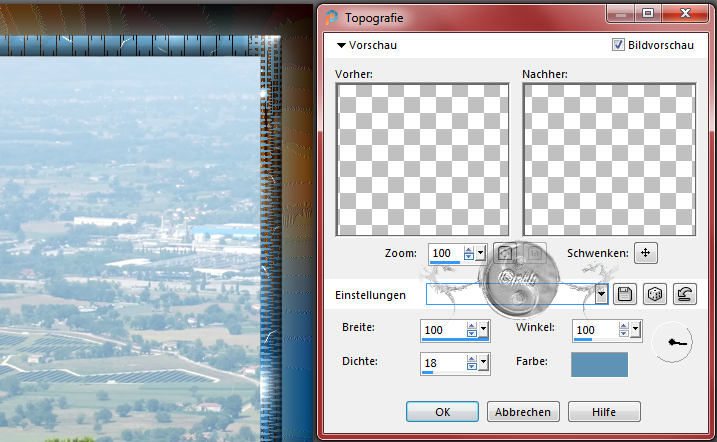Screen dimensions: 717x442
Task: Click the Abbrechen button
Action: pyautogui.click(x=523, y=412)
